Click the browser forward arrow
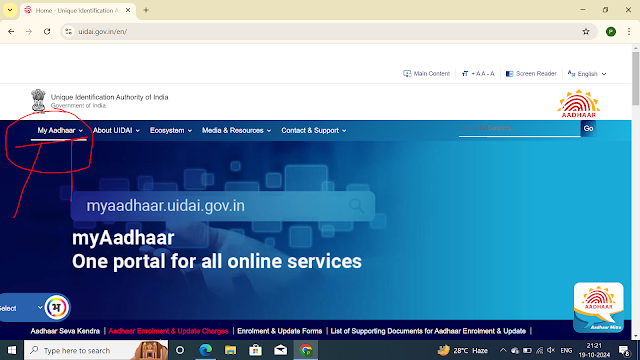The width and height of the screenshot is (640, 360). click(x=29, y=31)
